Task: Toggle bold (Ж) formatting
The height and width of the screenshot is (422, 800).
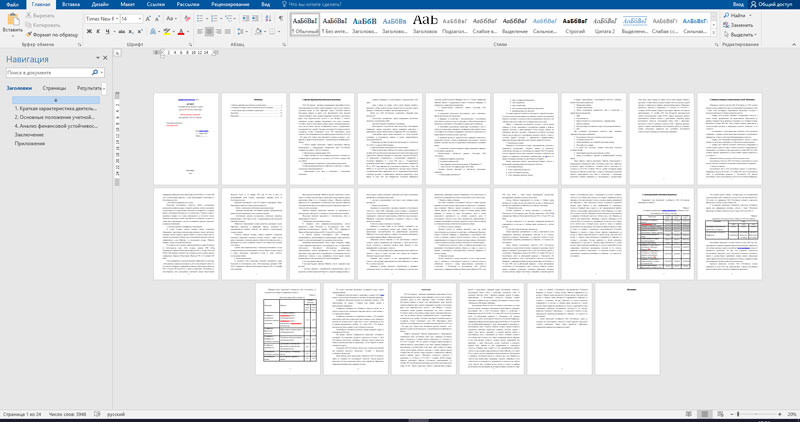Action: 89,32
